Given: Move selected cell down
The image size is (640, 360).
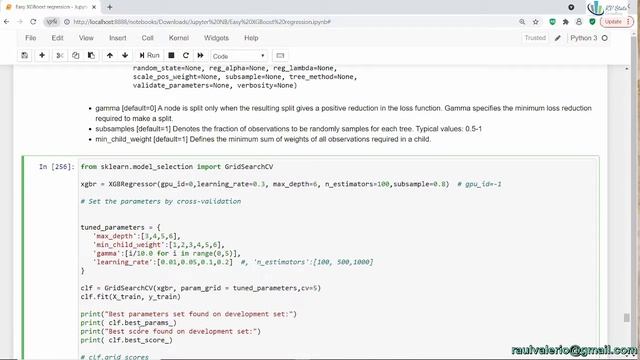Looking at the screenshot, I should click(x=125, y=56).
